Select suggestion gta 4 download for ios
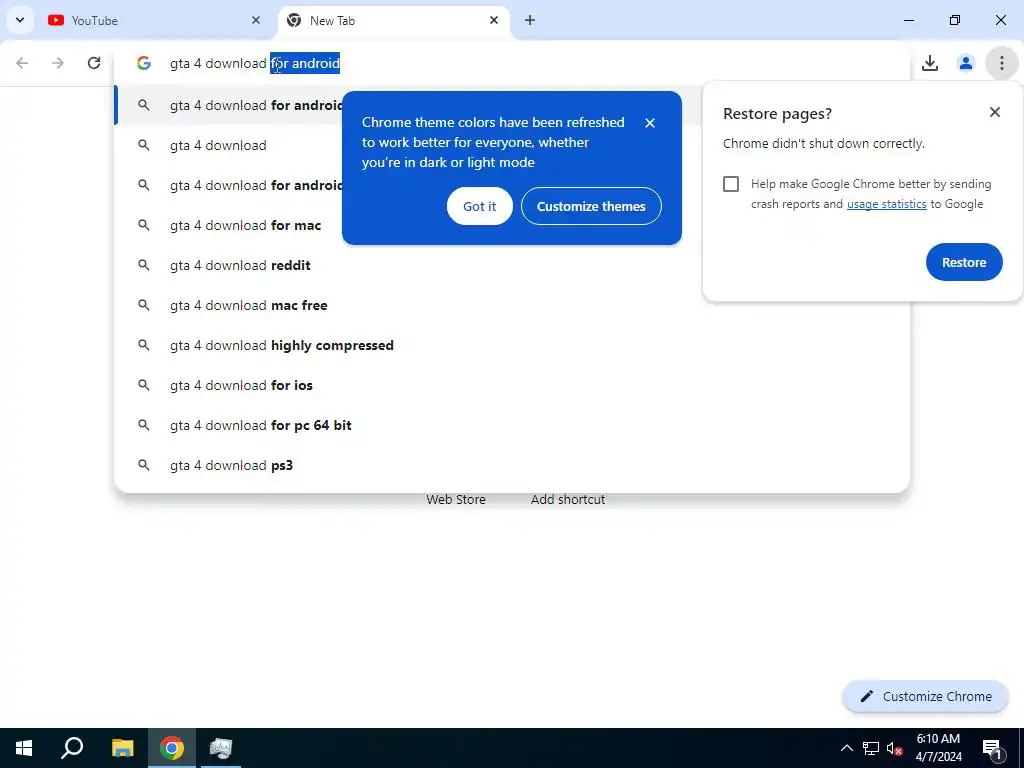The width and height of the screenshot is (1024, 768). pyautogui.click(x=512, y=385)
